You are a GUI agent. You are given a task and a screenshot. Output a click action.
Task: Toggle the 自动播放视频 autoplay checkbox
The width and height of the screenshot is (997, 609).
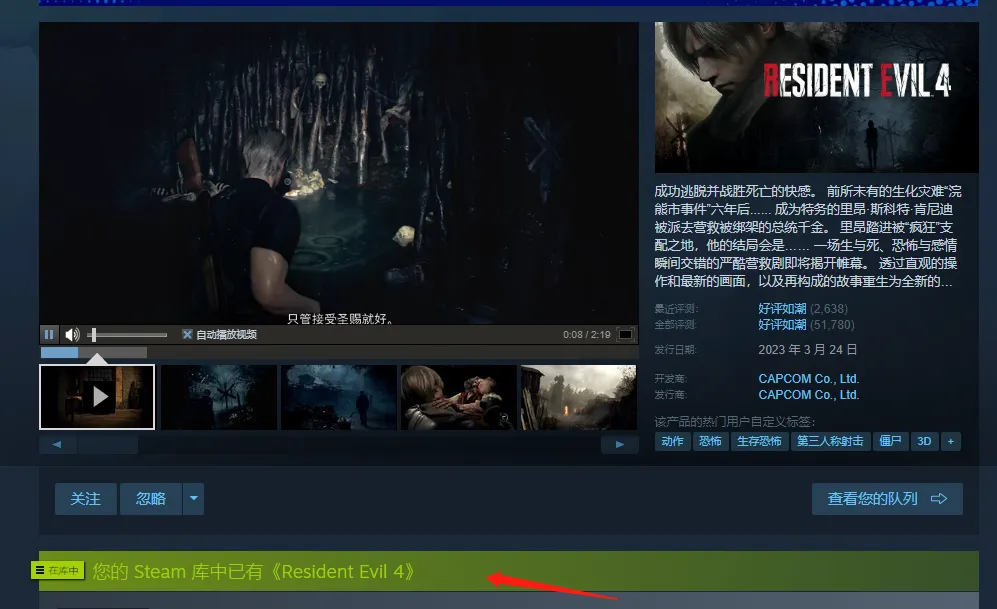[187, 334]
